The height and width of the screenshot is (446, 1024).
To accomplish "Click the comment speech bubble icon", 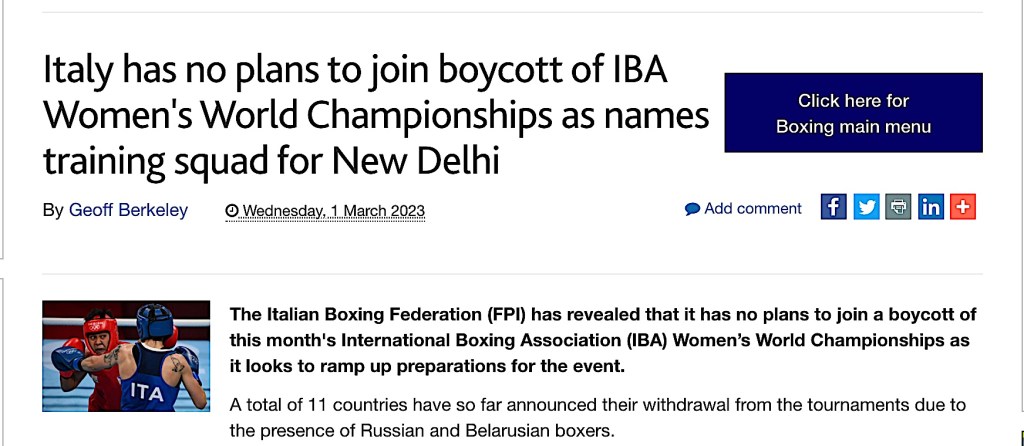I will click(692, 209).
